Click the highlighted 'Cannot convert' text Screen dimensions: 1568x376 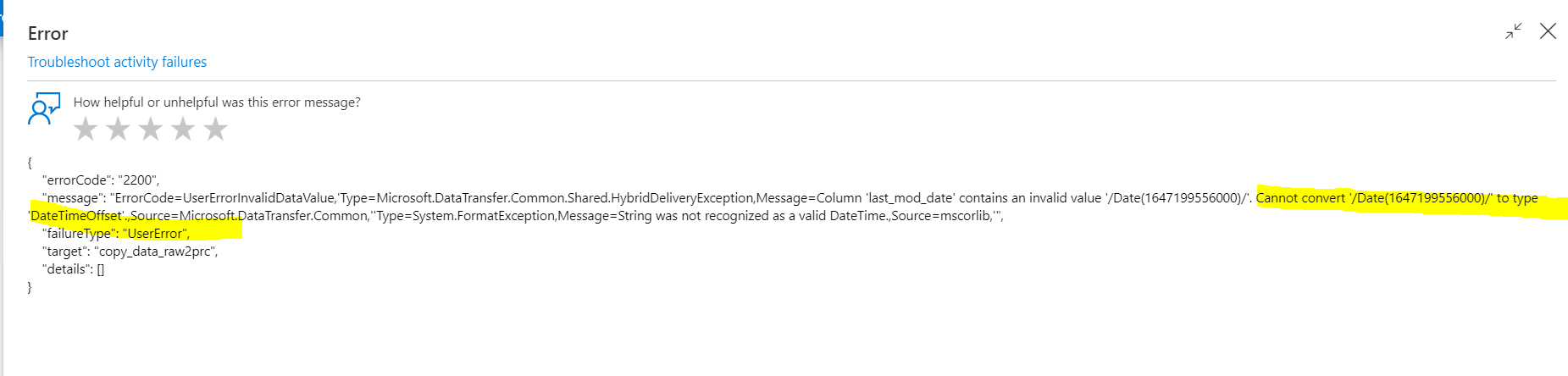(x=1300, y=198)
